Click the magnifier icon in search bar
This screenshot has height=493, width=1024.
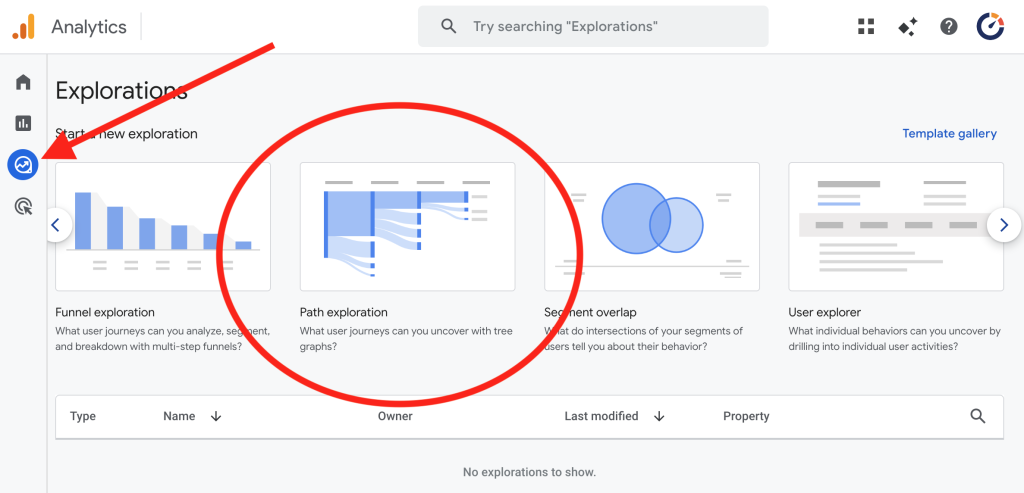point(449,27)
